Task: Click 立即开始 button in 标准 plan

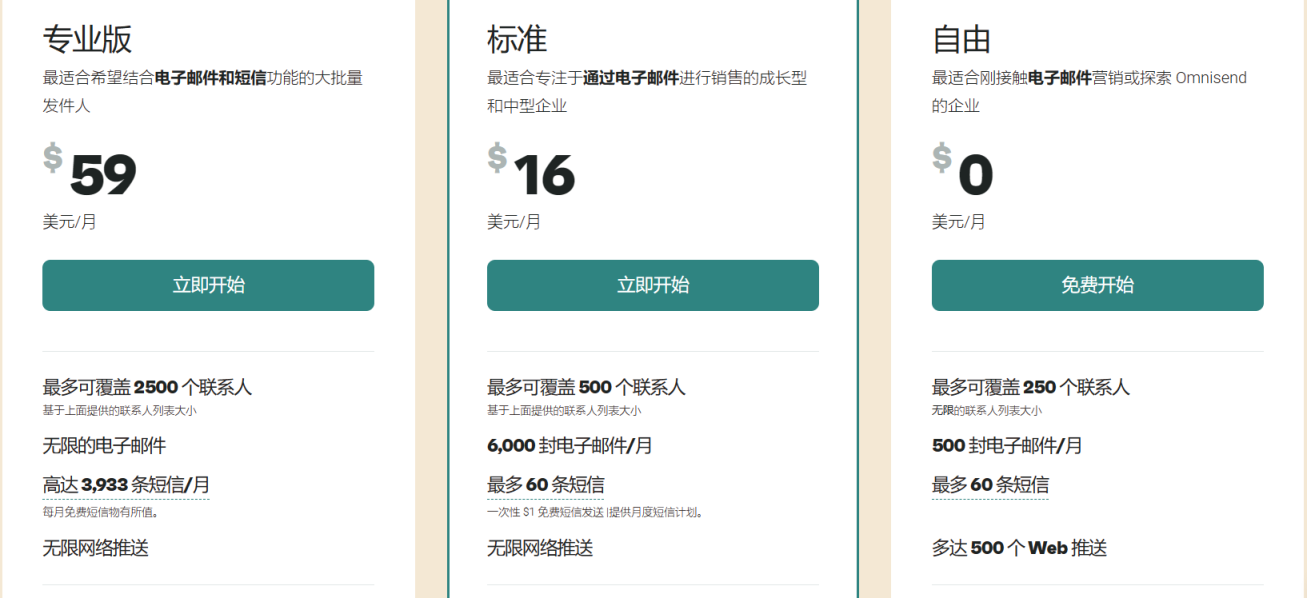Action: coord(652,285)
